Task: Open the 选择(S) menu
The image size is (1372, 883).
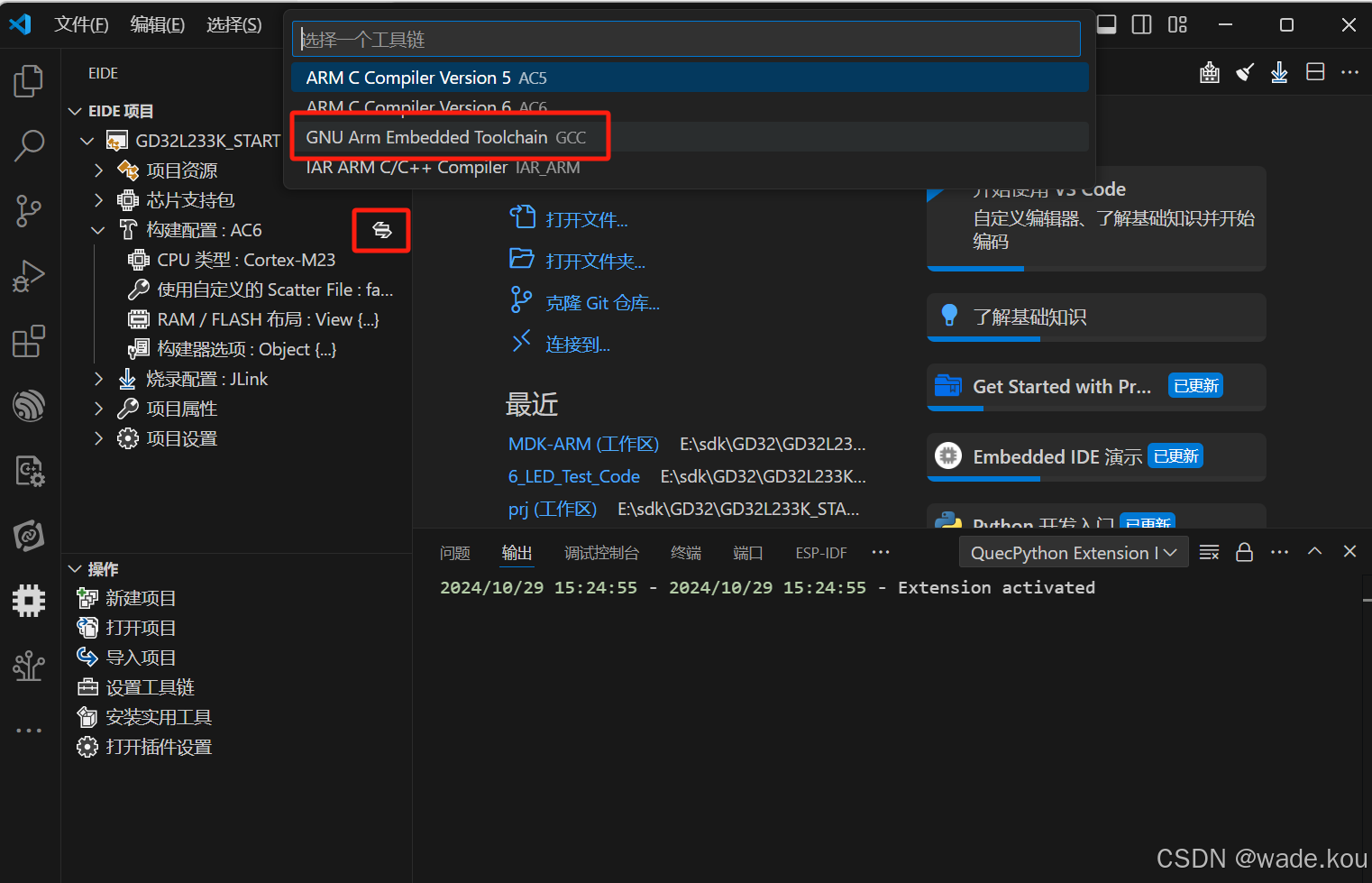Action: (x=234, y=24)
